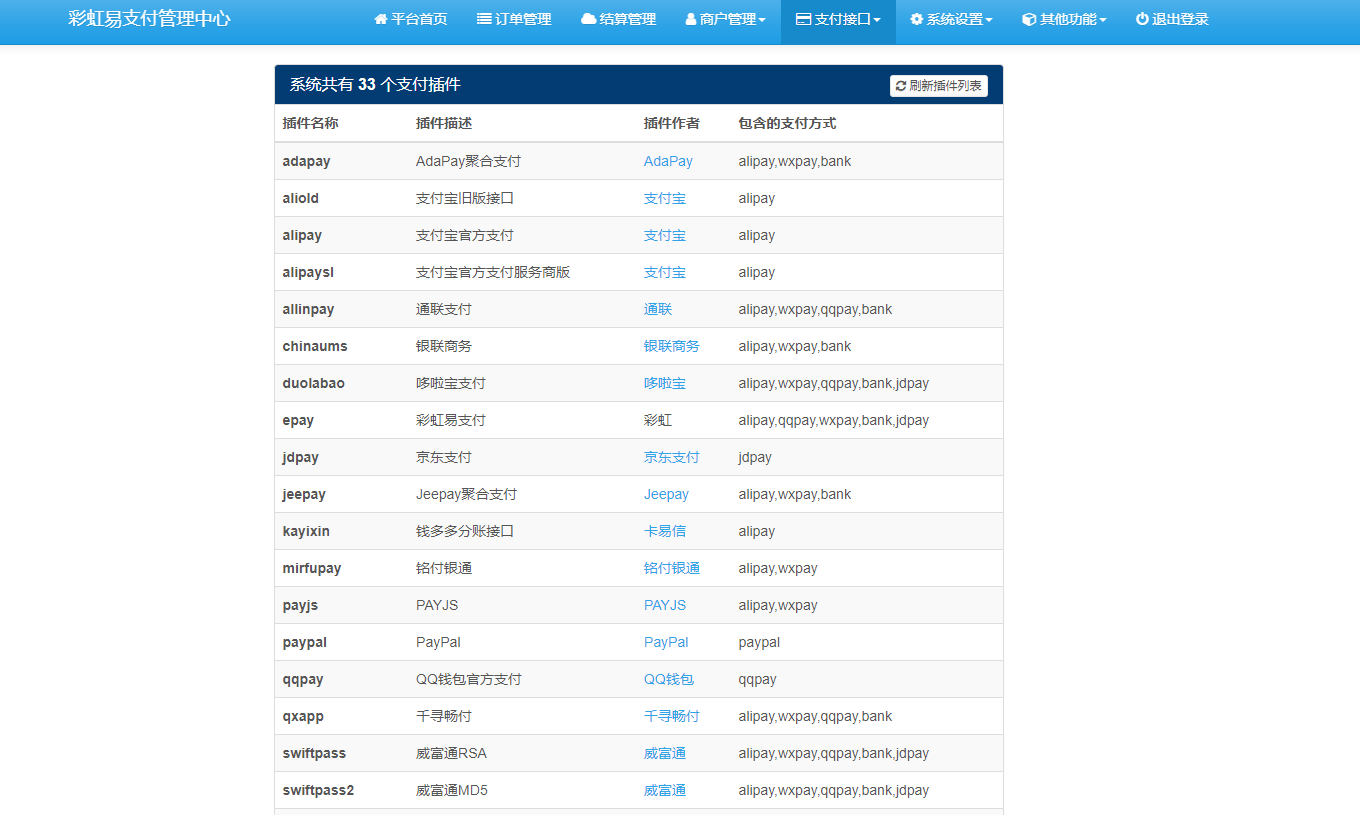Open 威富通 author link in swiftpass row
The image size is (1360, 815).
point(665,753)
